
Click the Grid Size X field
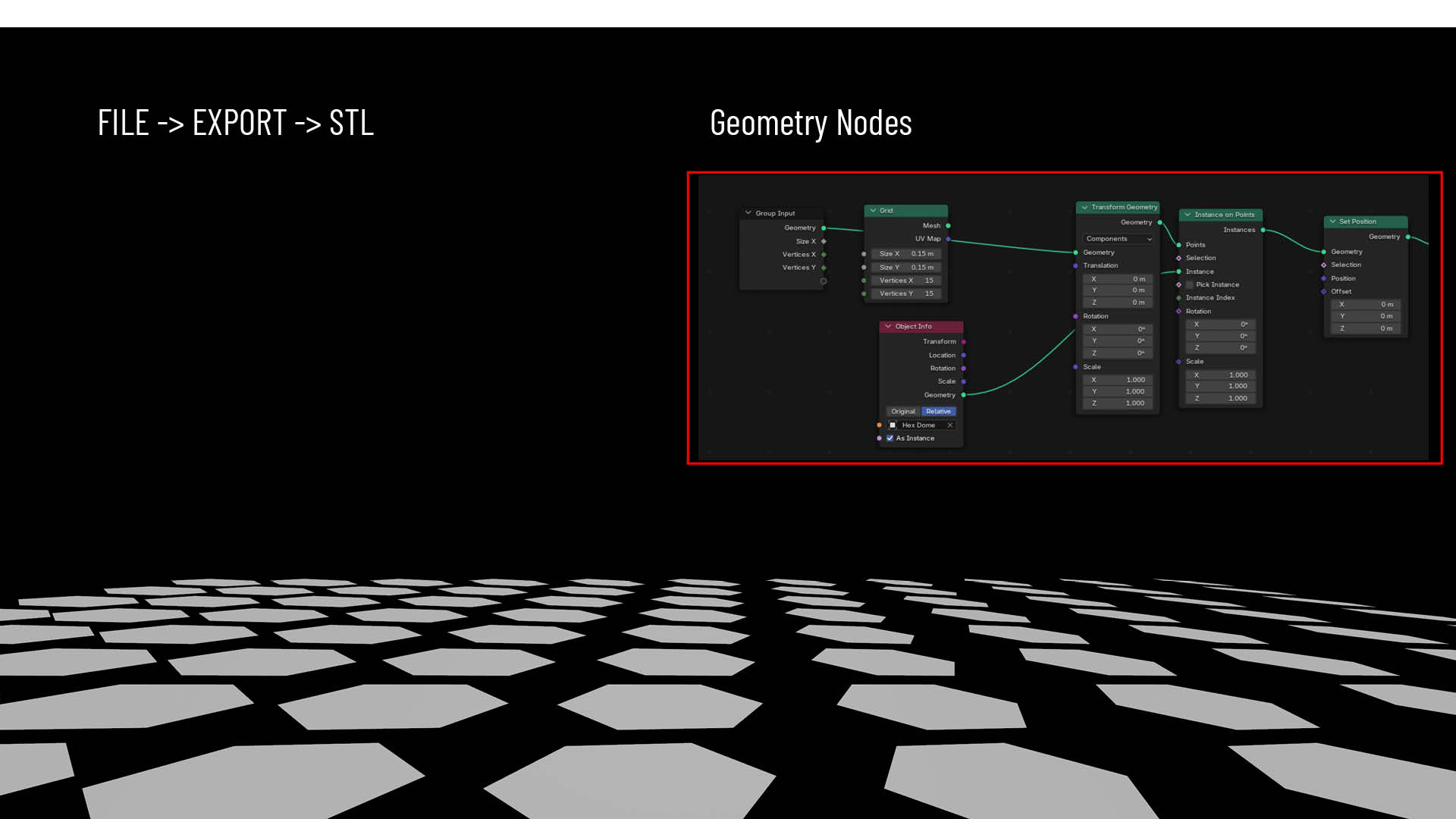click(906, 254)
